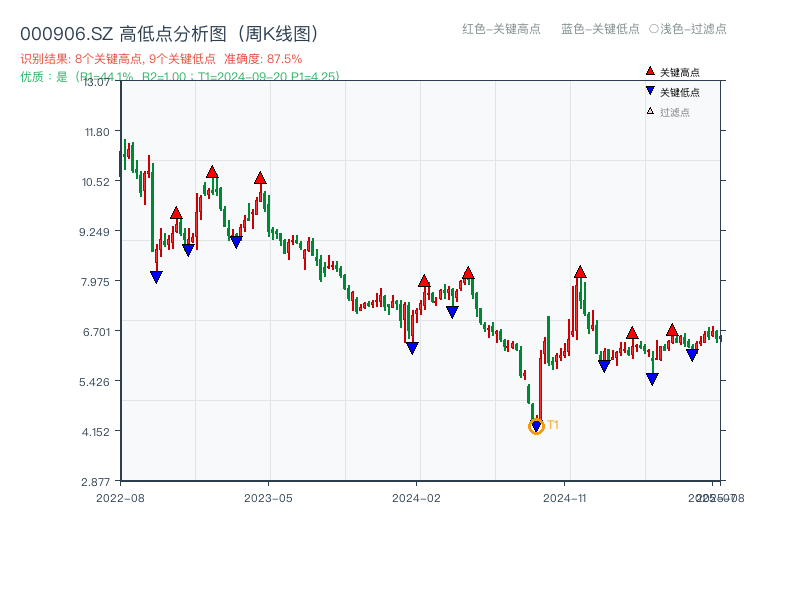Toggle the 过滤点 legend label

pyautogui.click(x=675, y=112)
